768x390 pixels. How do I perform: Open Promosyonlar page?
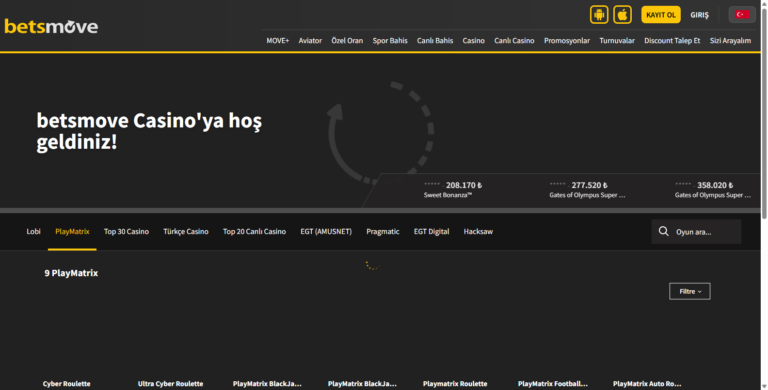coord(567,41)
